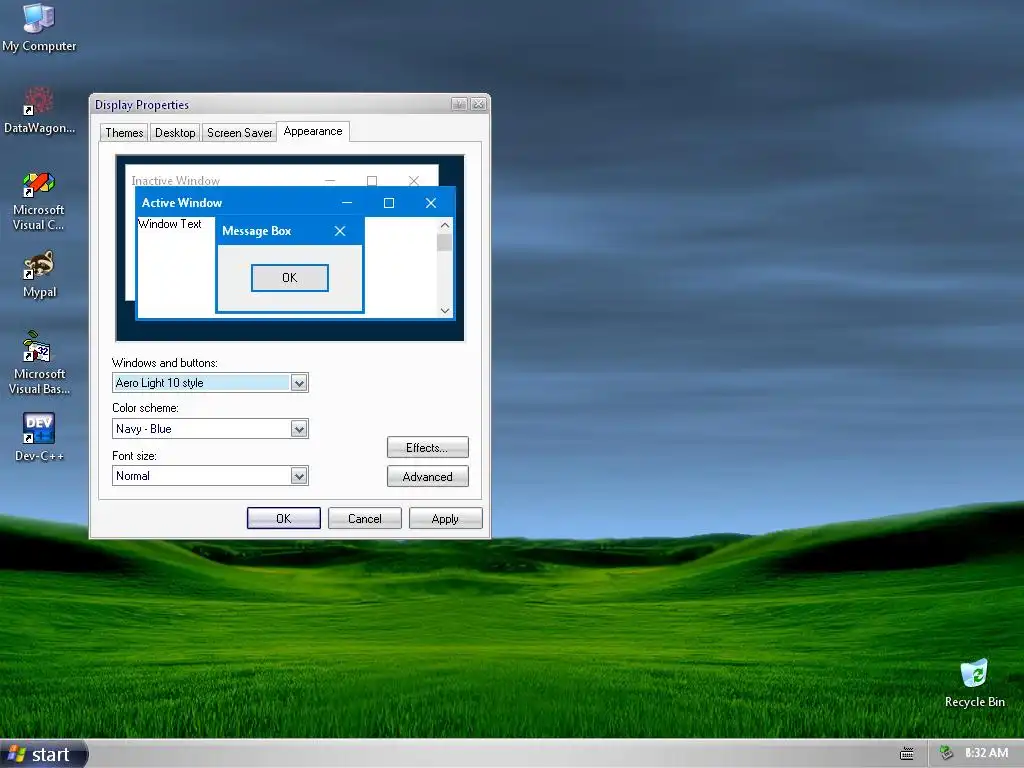Click the network tray icon
The height and width of the screenshot is (768, 1024).
coord(946,753)
